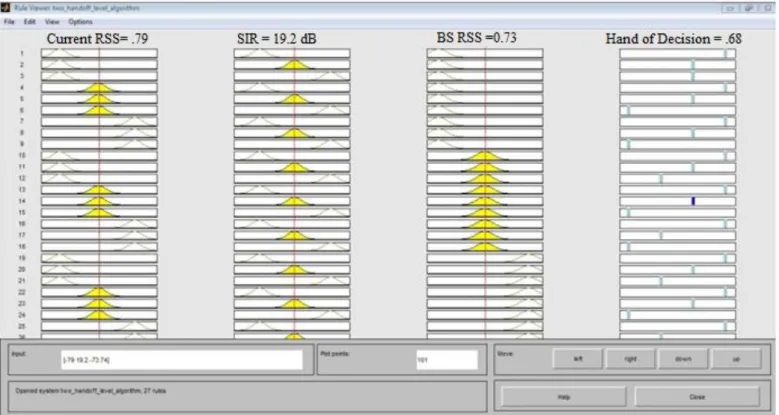This screenshot has height=415, width=779.
Task: Open the View menu
Action: 52,22
